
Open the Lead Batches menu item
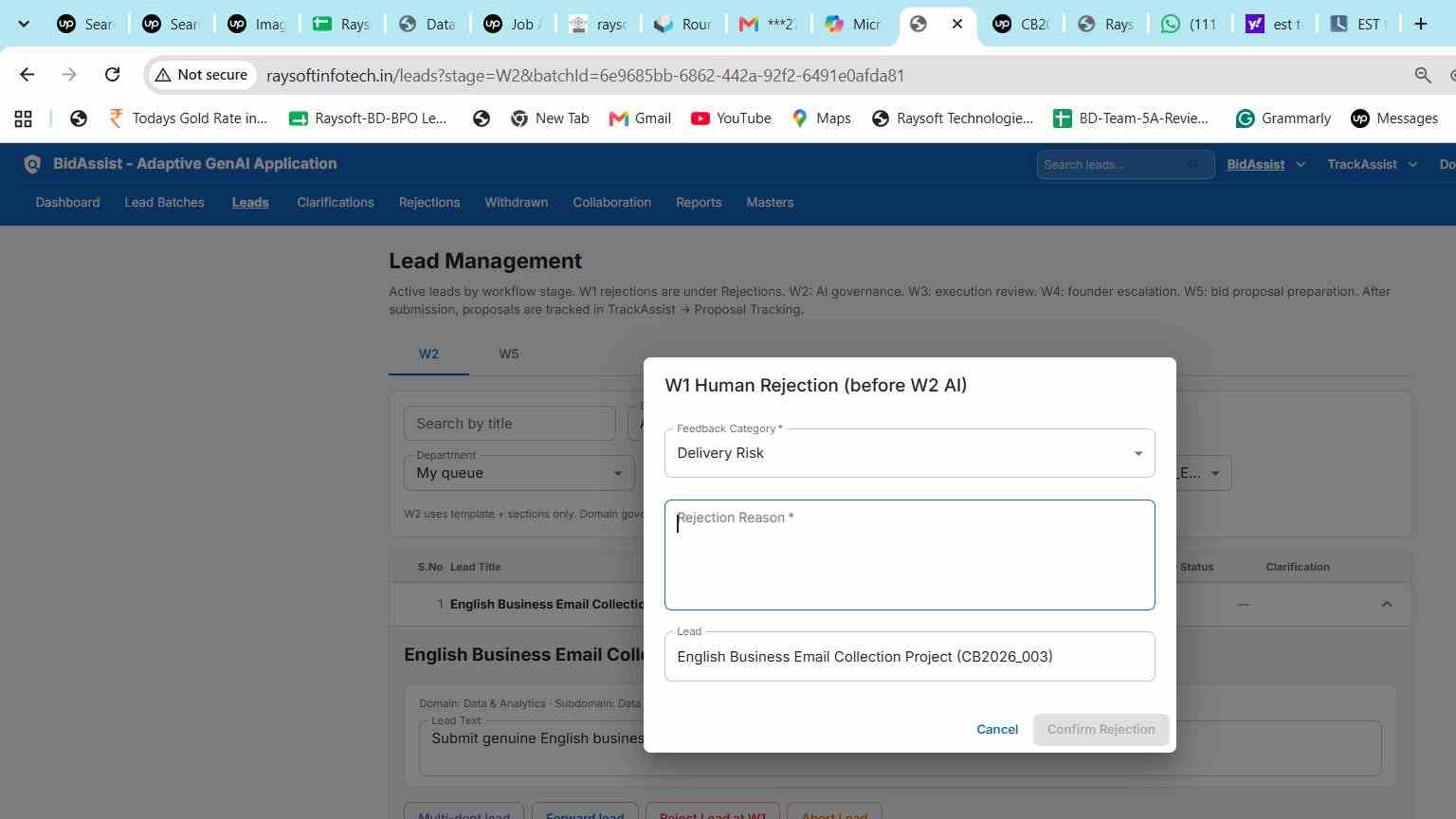[164, 202]
